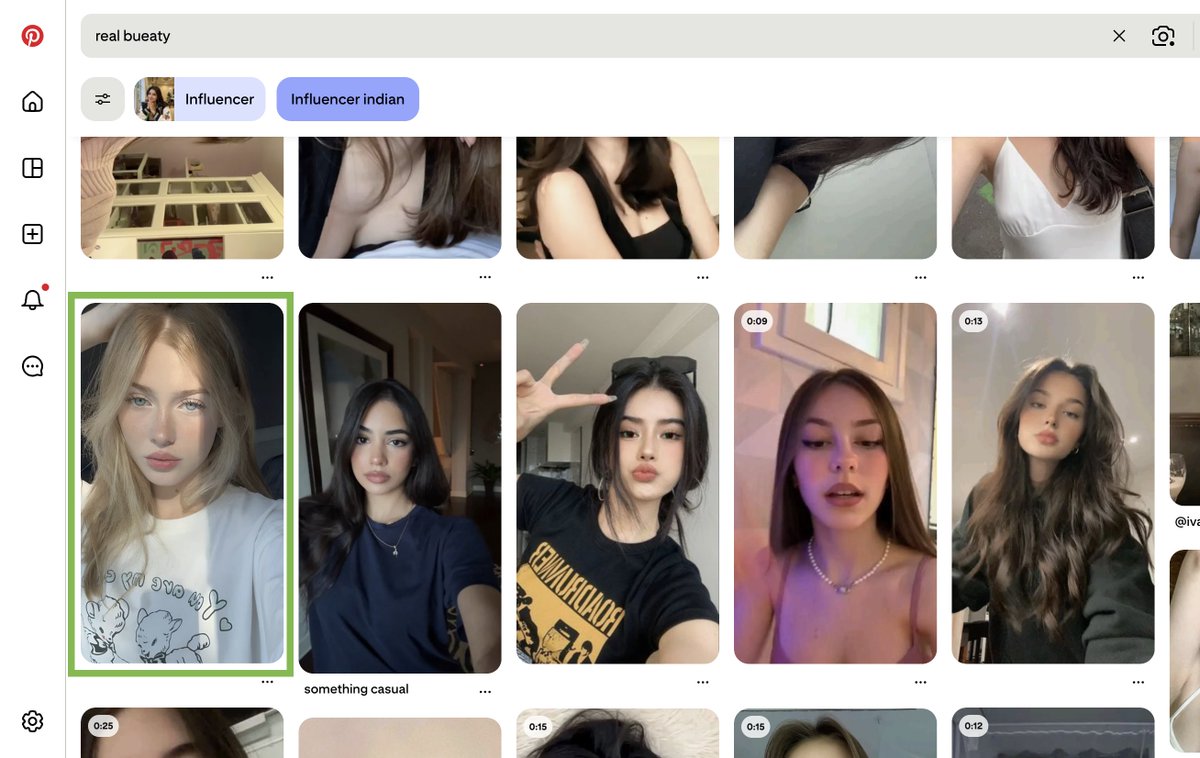The width and height of the screenshot is (1200, 758).
Task: Open the 0:12 video pin
Action: (x=1053, y=733)
